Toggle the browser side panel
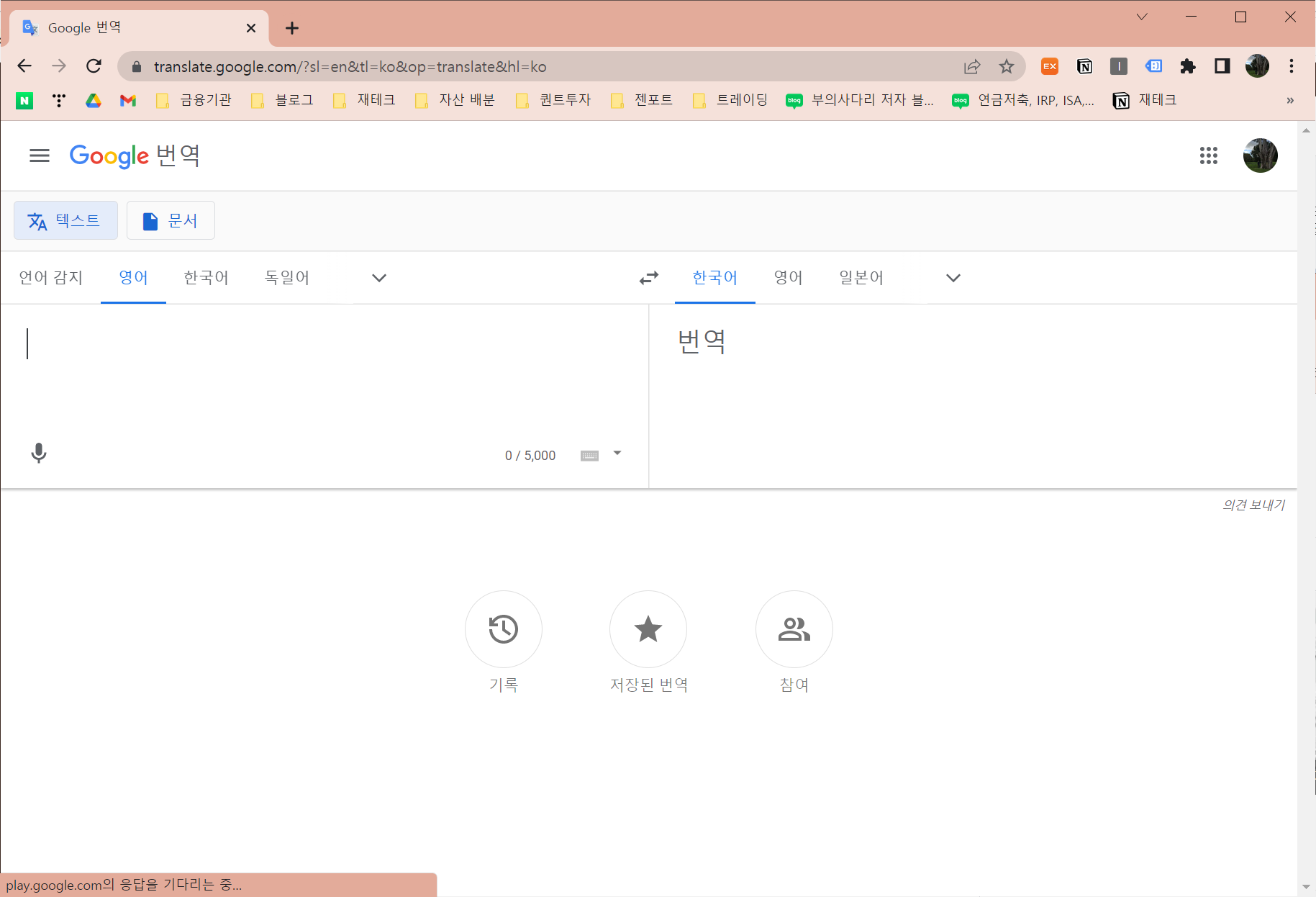The image size is (1316, 897). tap(1222, 66)
